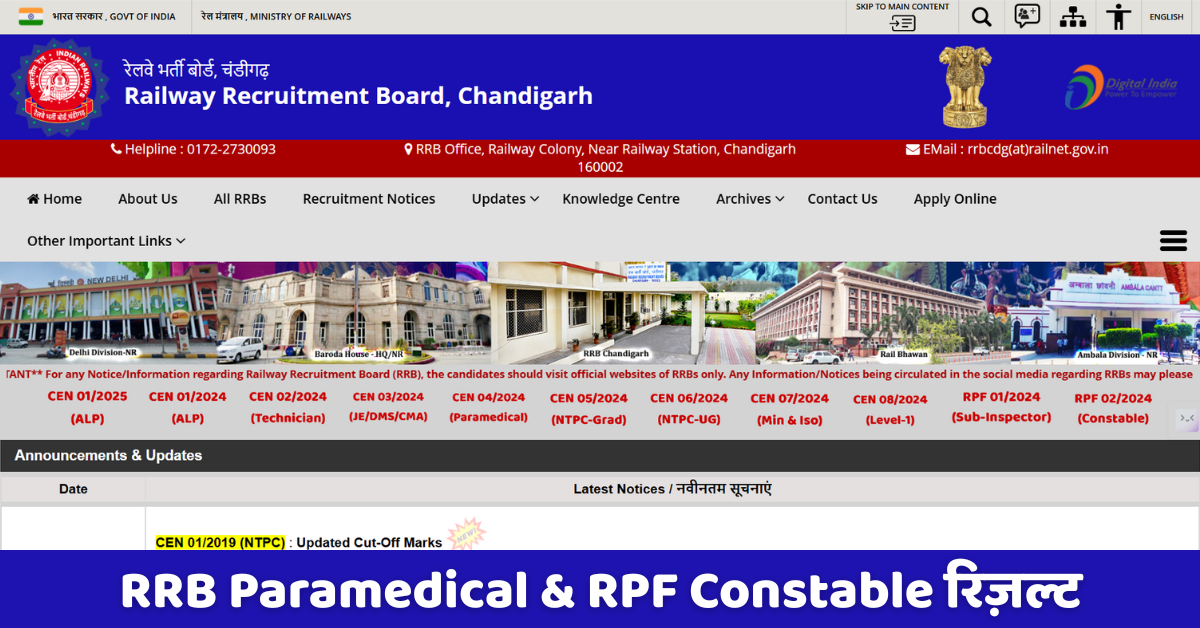
Task: Click the Govt of India header link
Action: tap(114, 17)
